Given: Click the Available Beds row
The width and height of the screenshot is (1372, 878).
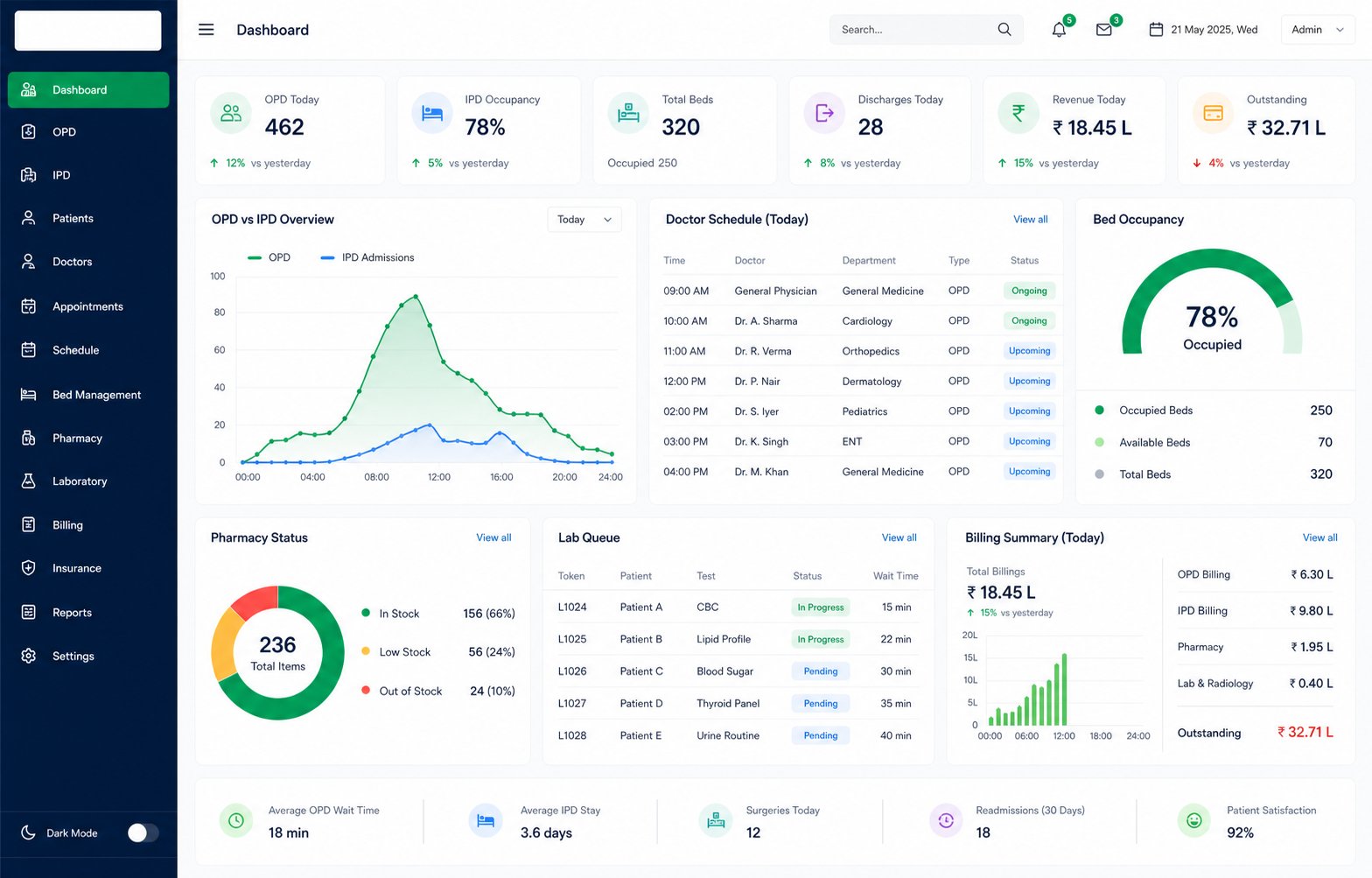Looking at the screenshot, I should [1214, 442].
